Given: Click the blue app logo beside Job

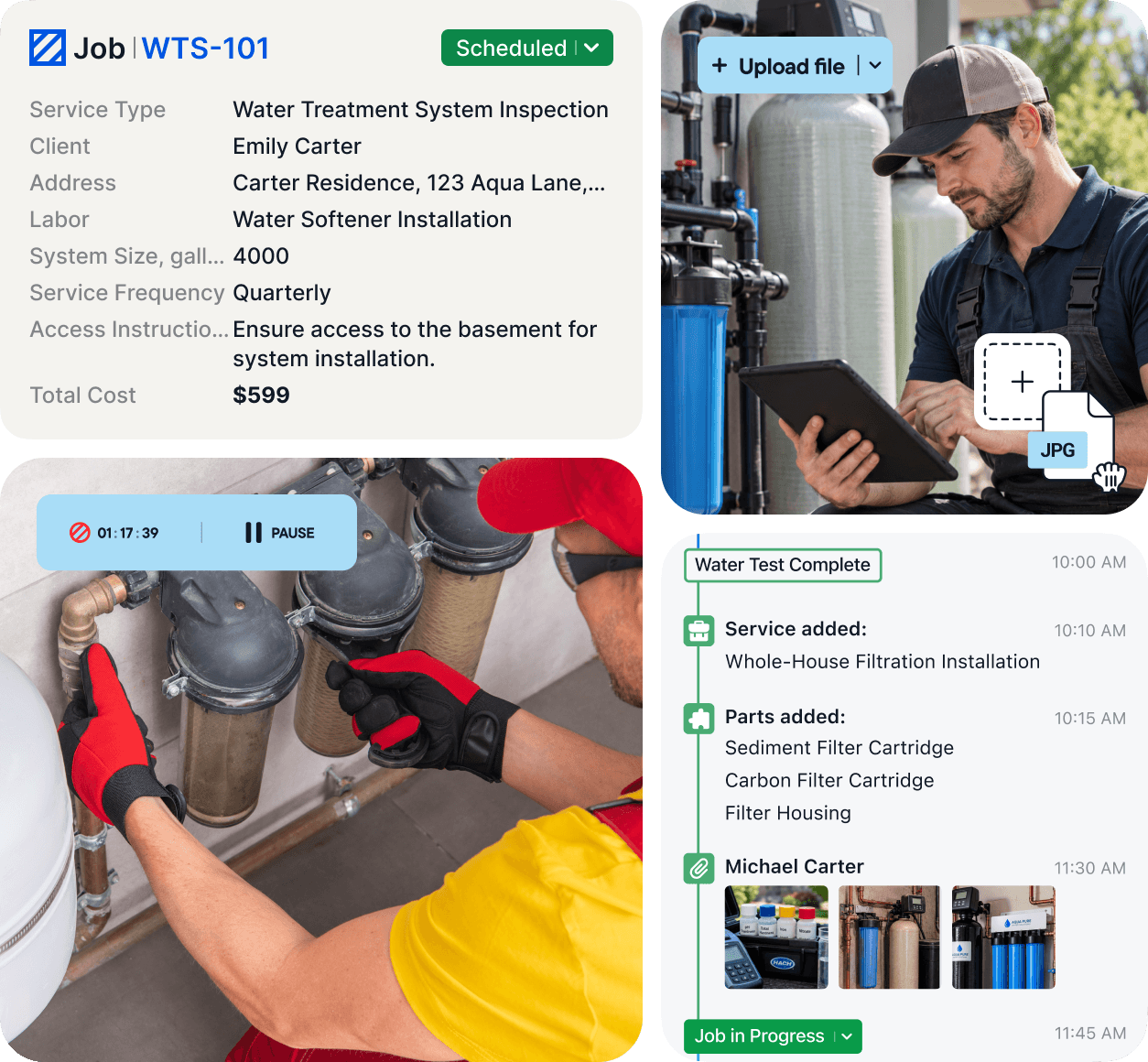Looking at the screenshot, I should [x=48, y=49].
